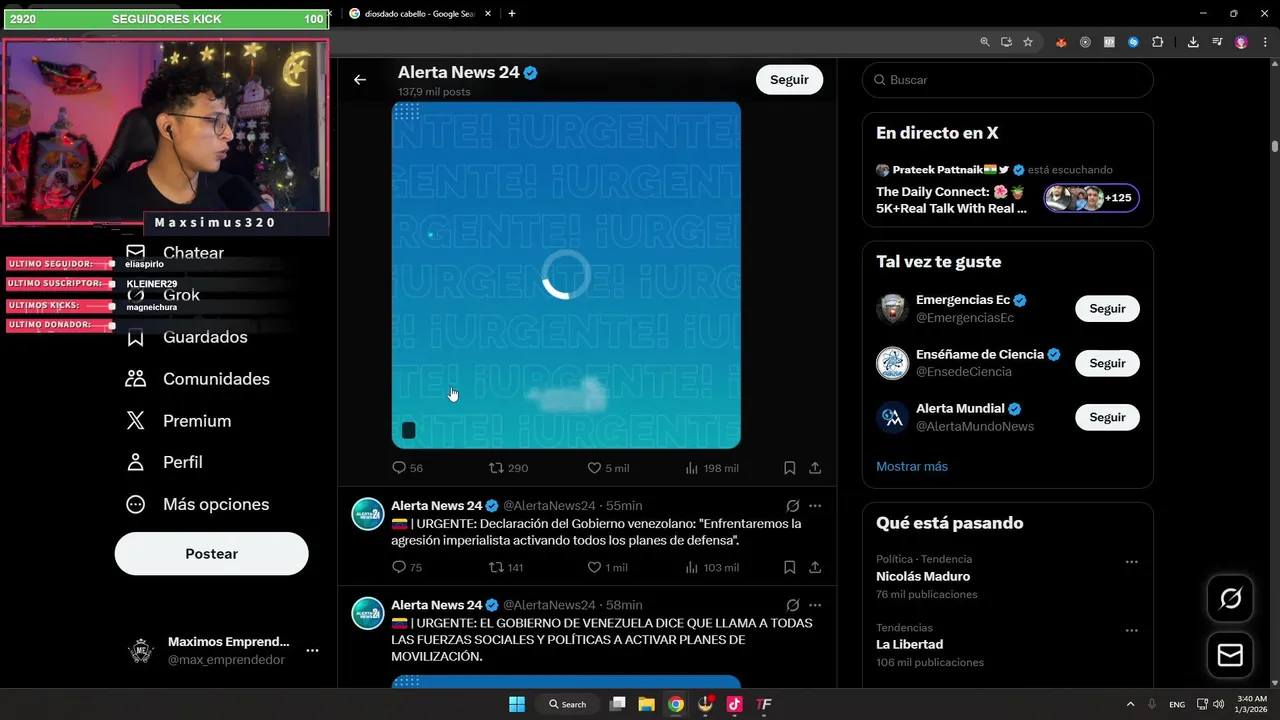Viewport: 1280px width, 720px height.
Task: Click the install app icon in address bar
Action: [1006, 42]
